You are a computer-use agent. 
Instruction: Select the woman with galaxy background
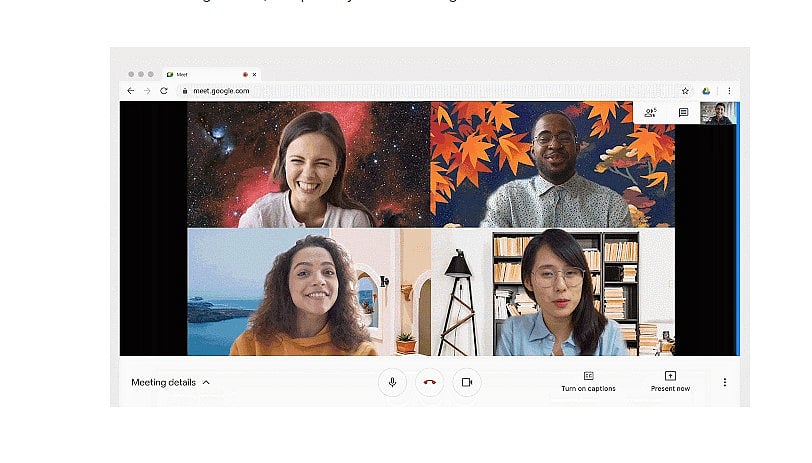309,165
